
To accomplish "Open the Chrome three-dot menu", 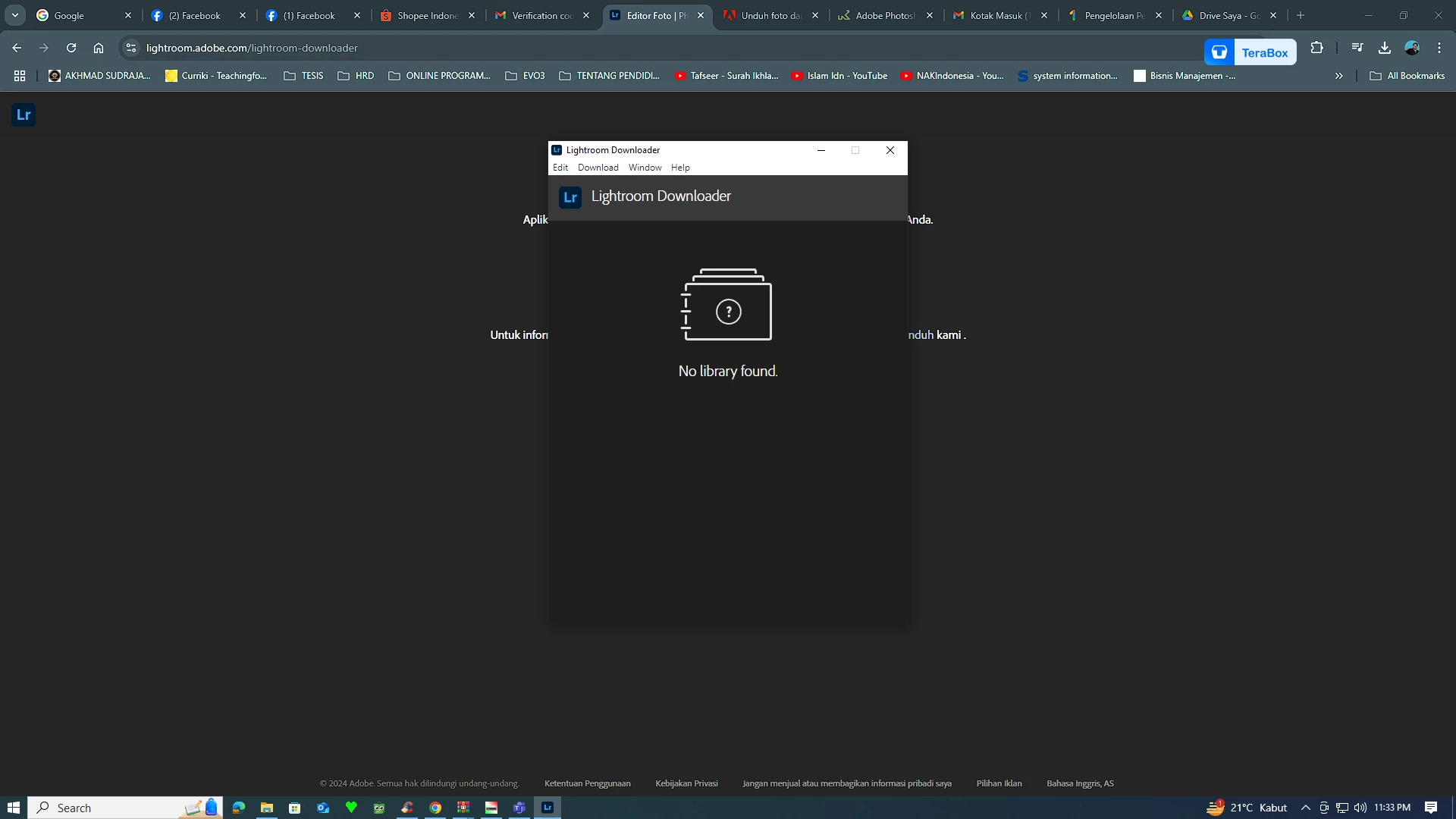I will coord(1439,48).
